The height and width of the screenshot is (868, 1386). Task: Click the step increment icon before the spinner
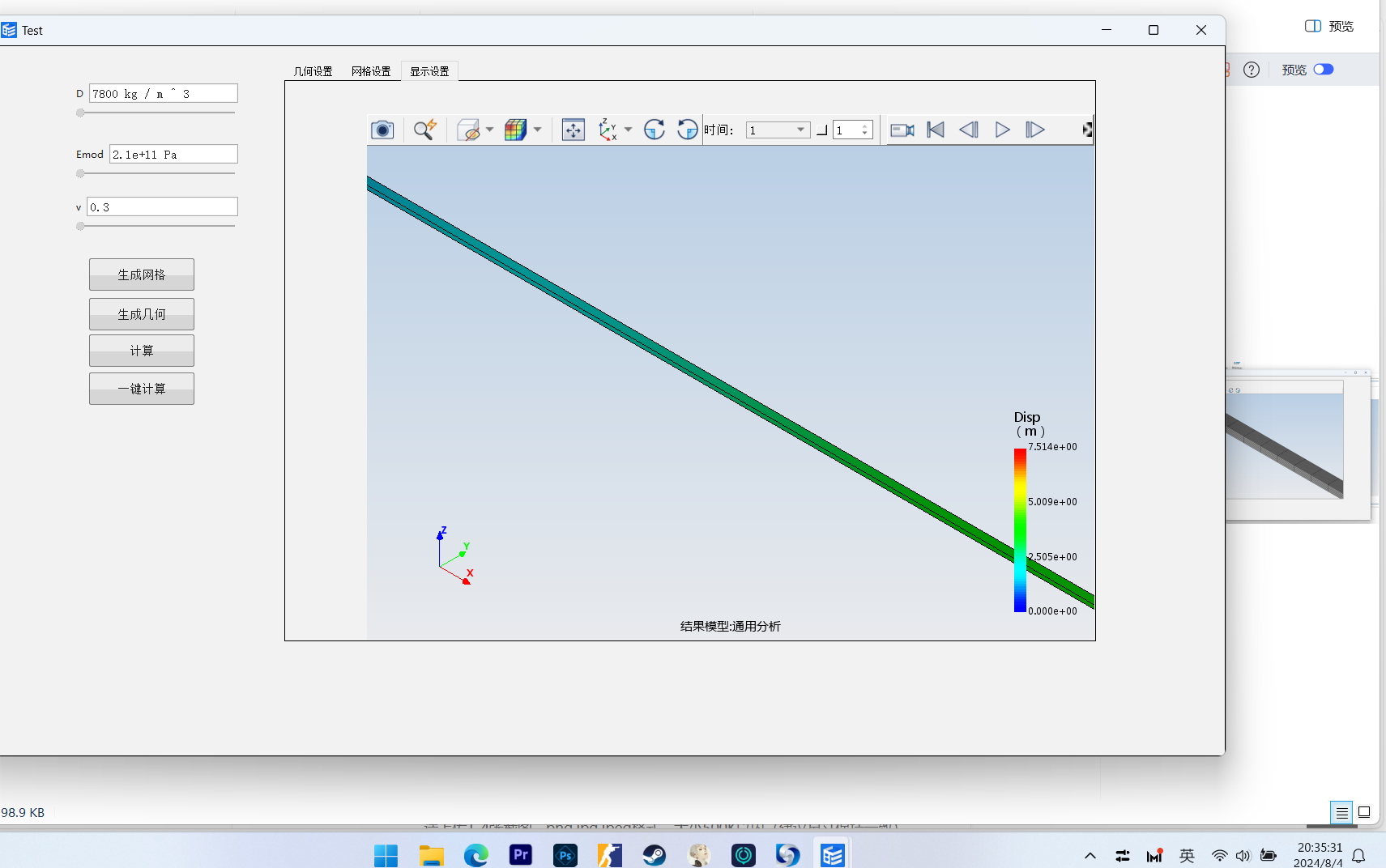821,130
